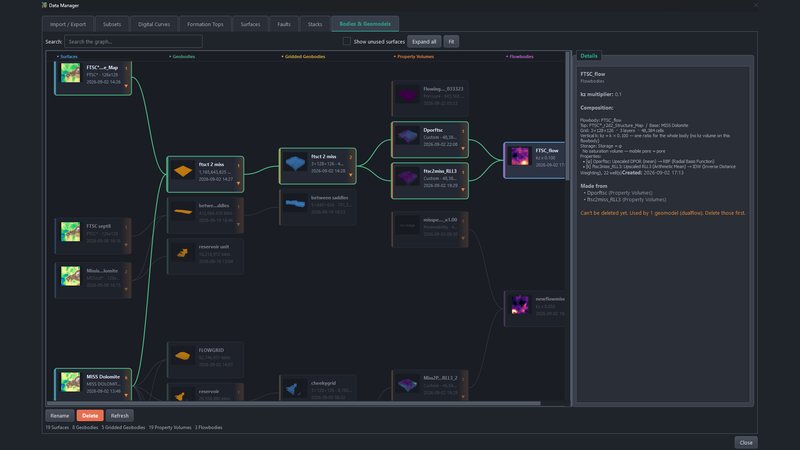
Task: Click the Flowing..._033323 property volume icon
Action: 407,95
